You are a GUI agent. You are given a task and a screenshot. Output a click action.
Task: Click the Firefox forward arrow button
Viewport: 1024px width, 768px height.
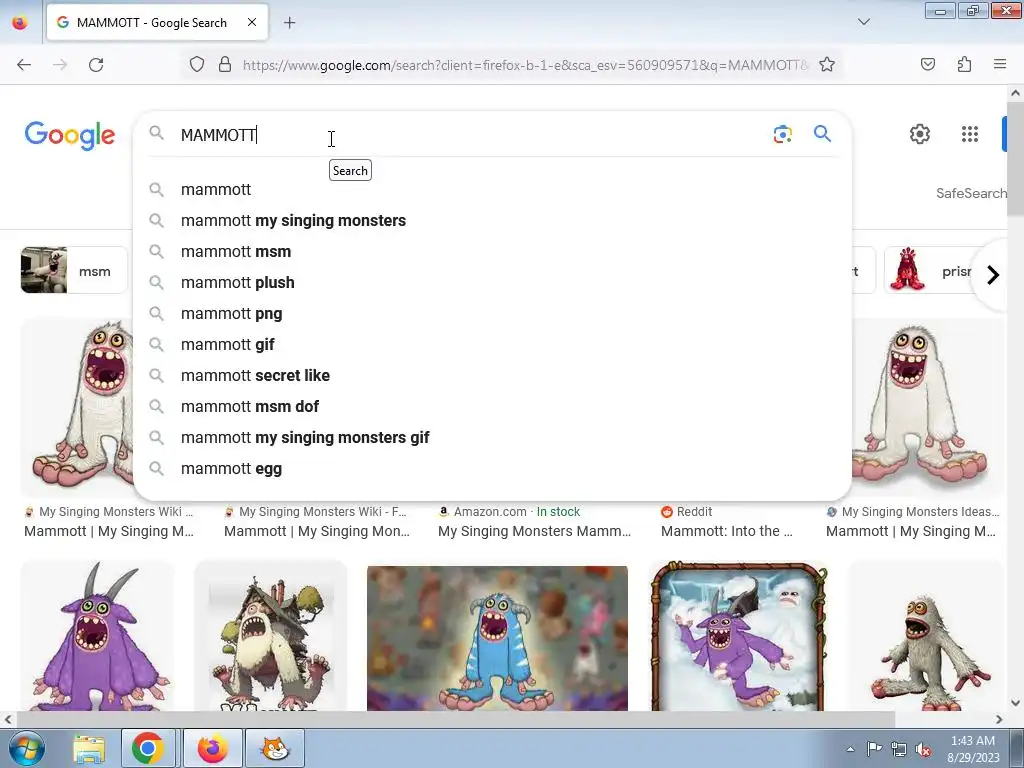click(x=60, y=65)
